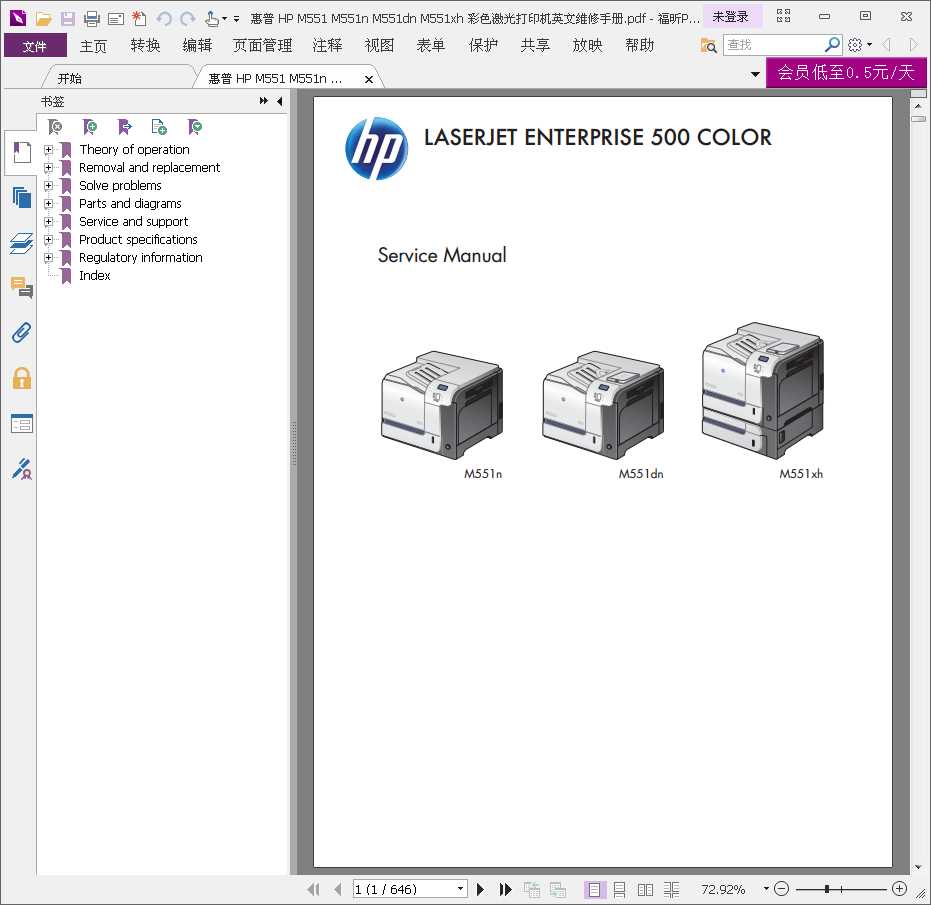Collapse the bookmarks panel with left arrow
The image size is (931, 905).
tap(280, 102)
